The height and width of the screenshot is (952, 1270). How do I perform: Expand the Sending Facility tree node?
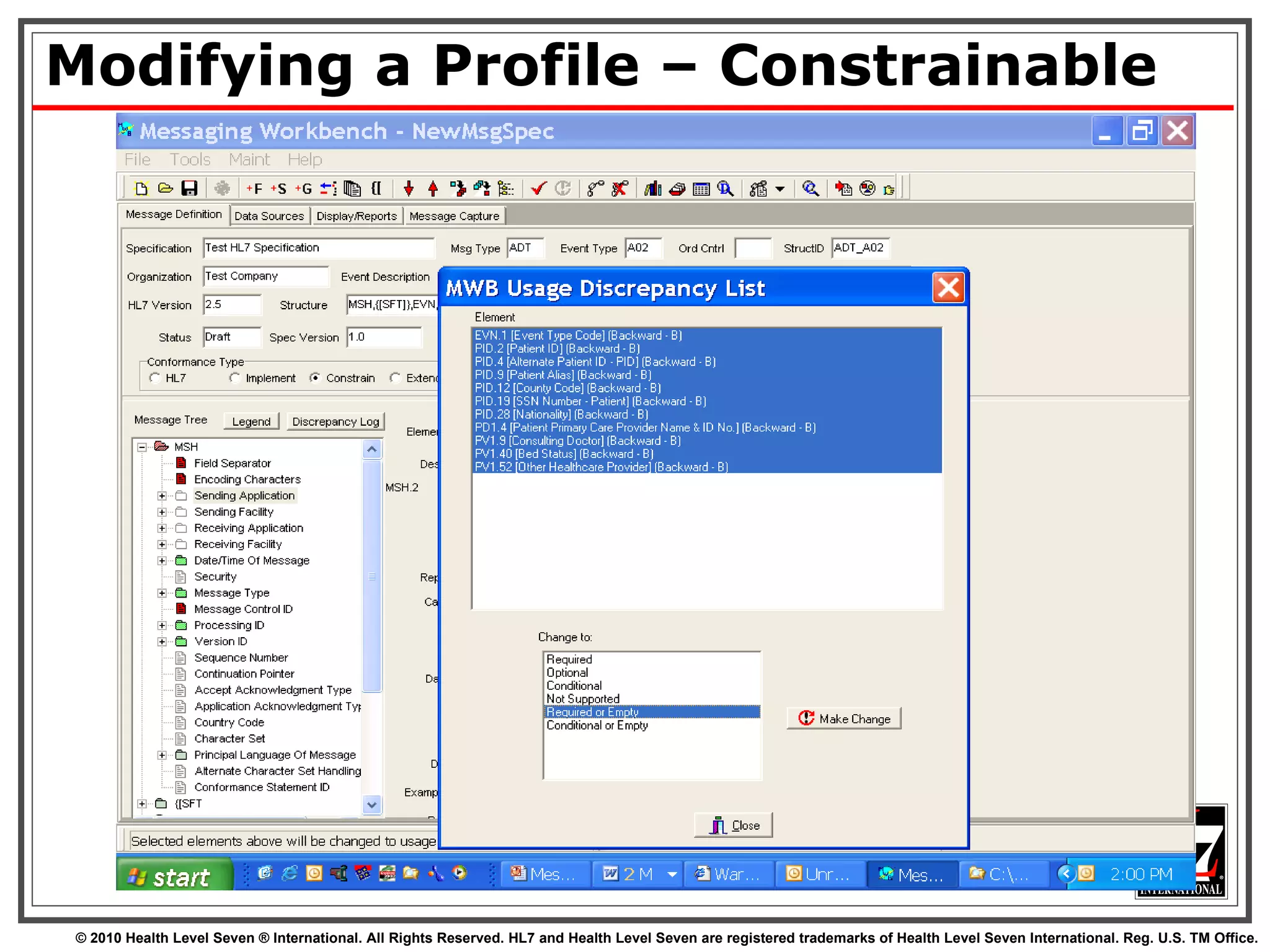coord(162,512)
